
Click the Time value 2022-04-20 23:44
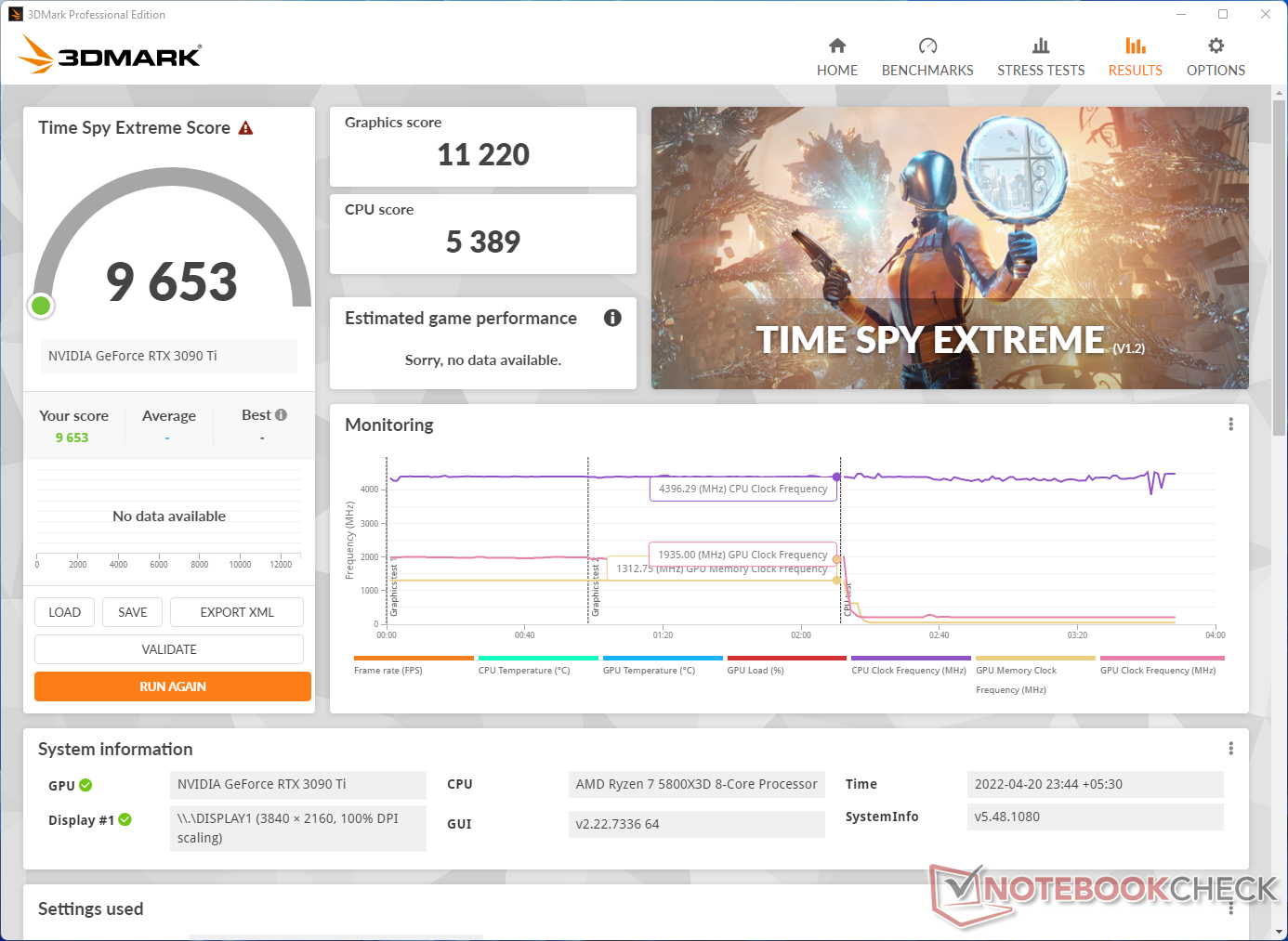[x=1095, y=784]
